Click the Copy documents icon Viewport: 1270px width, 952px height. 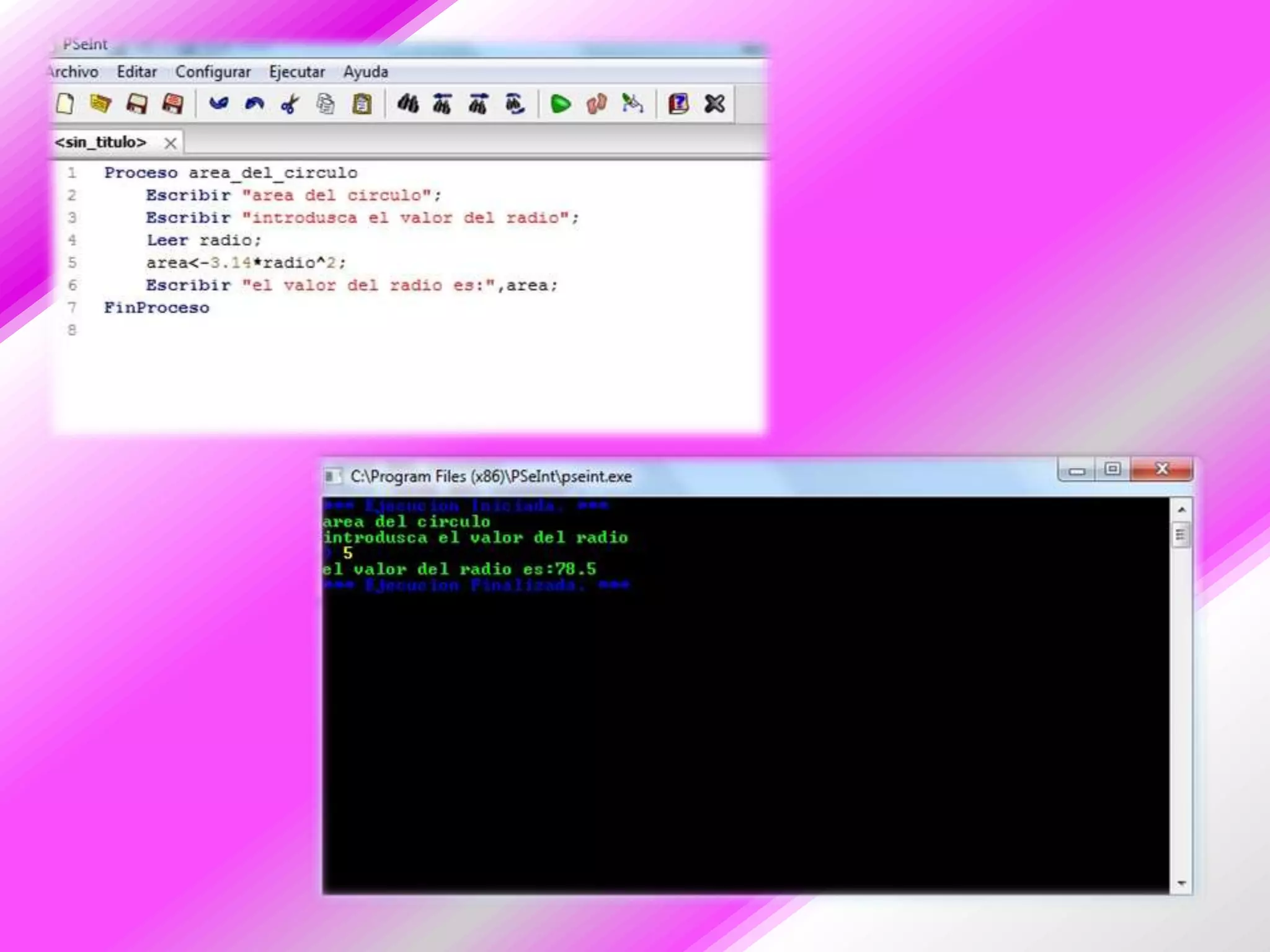(326, 104)
